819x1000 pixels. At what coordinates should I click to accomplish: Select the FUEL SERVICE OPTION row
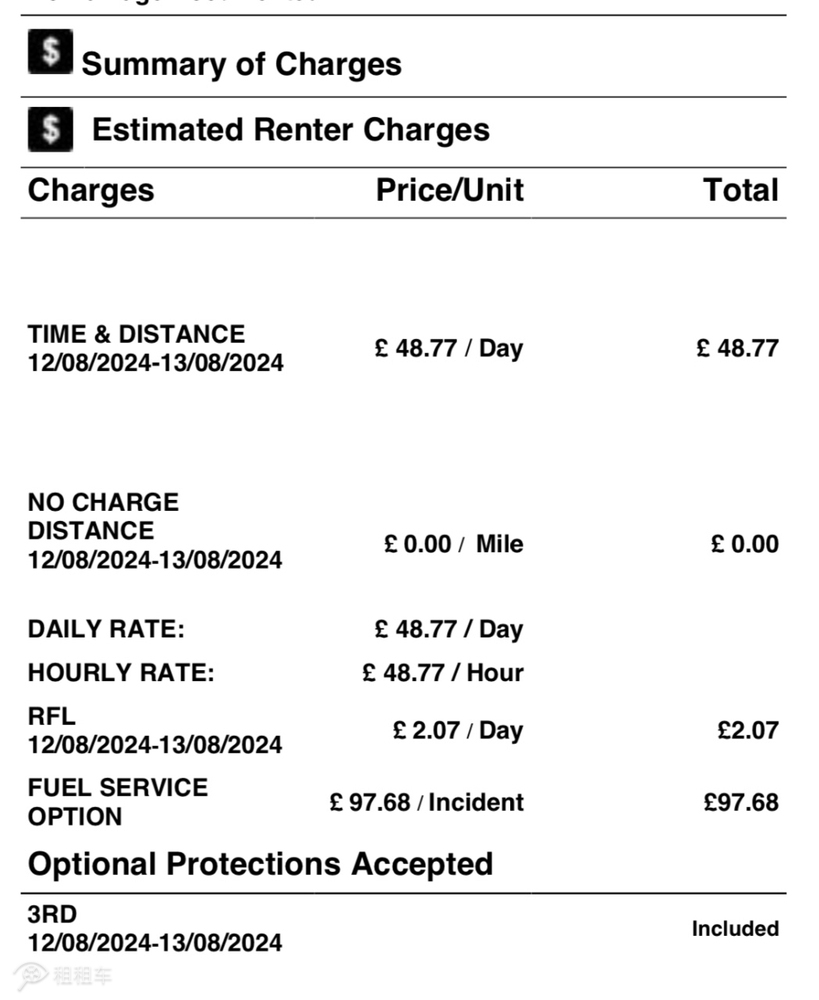(403, 802)
